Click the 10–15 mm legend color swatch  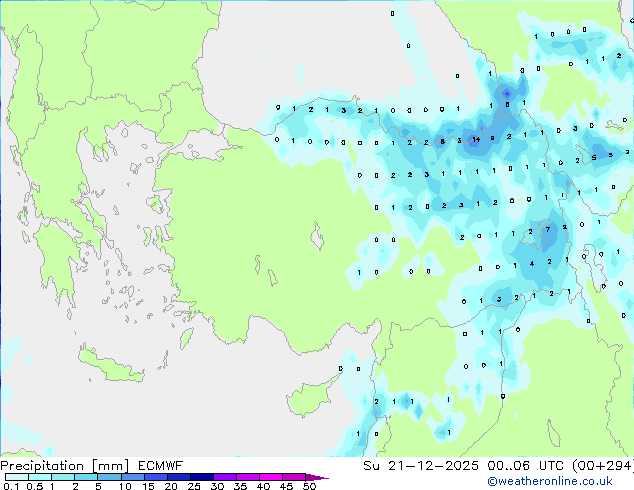click(132, 477)
